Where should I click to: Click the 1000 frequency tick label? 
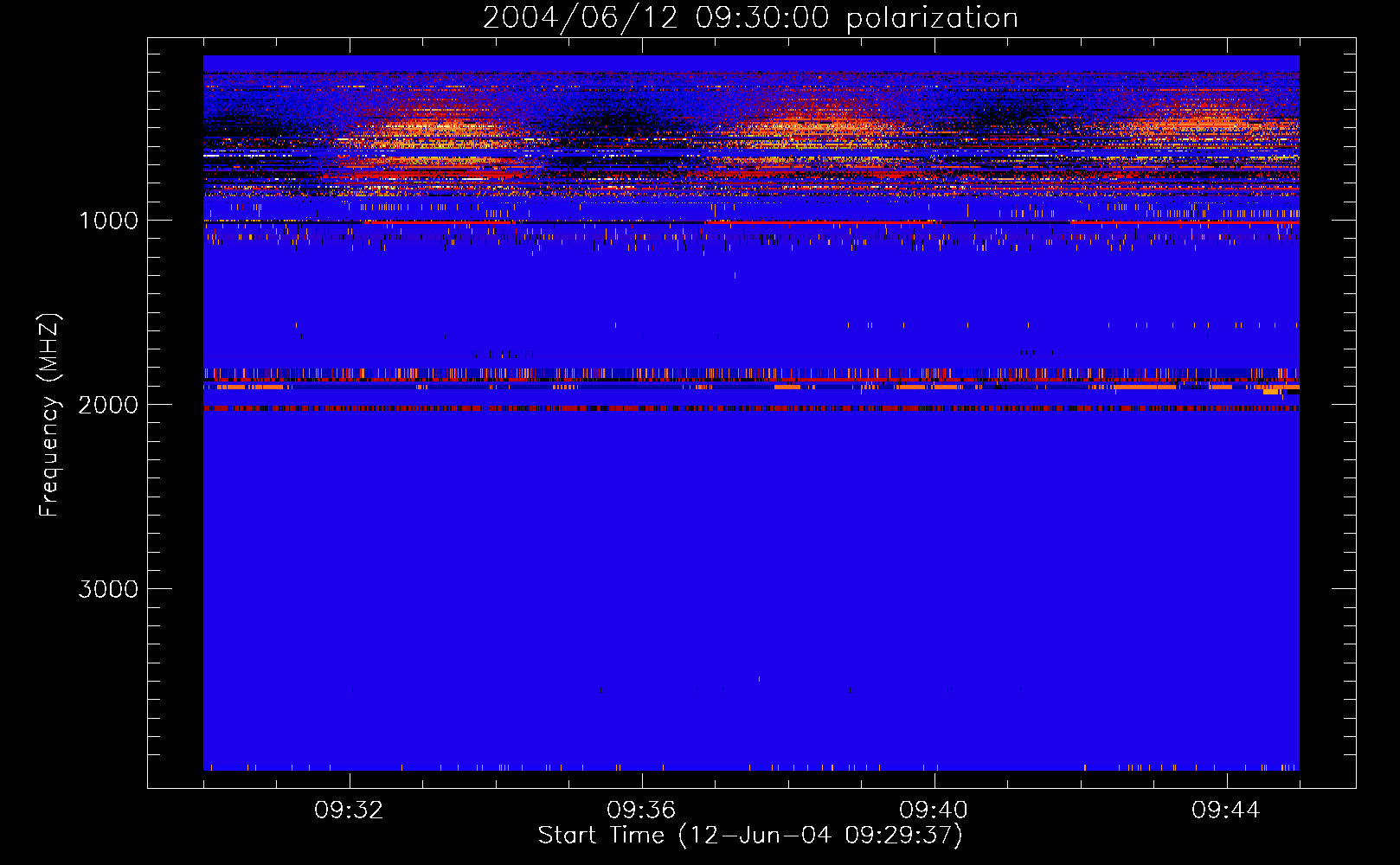pos(108,221)
